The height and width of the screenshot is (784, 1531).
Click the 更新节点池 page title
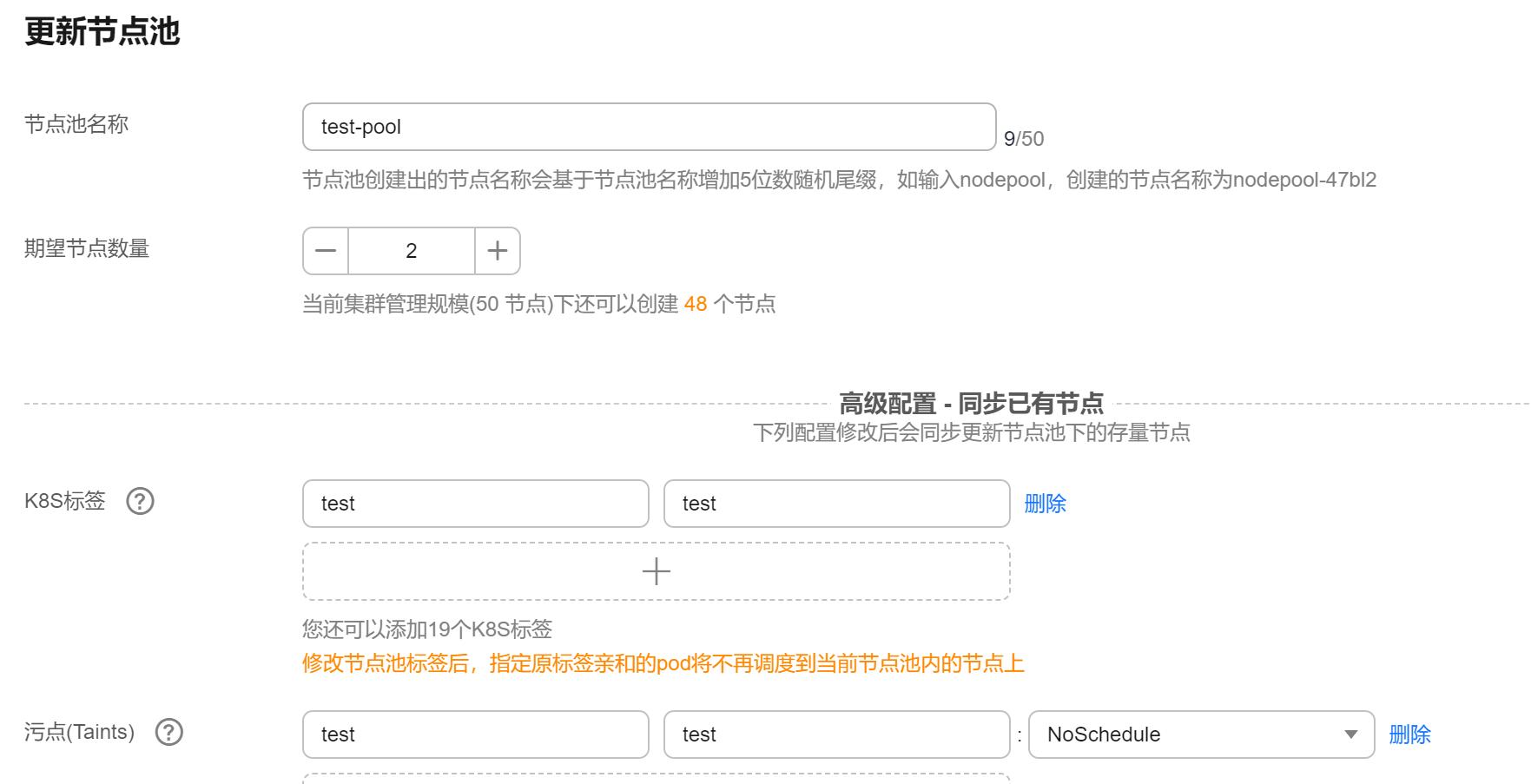tap(102, 32)
